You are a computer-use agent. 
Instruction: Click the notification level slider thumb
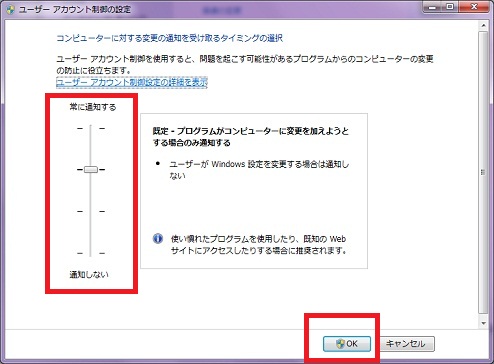click(x=91, y=169)
